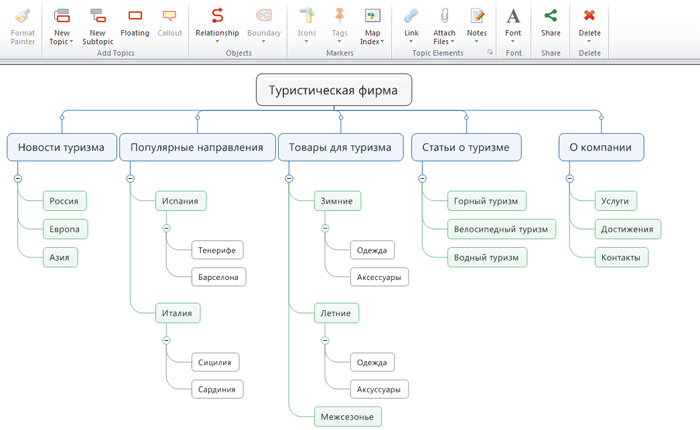This screenshot has height=430, width=700.
Task: Select the Водный туризм subtopic
Action: tap(487, 258)
